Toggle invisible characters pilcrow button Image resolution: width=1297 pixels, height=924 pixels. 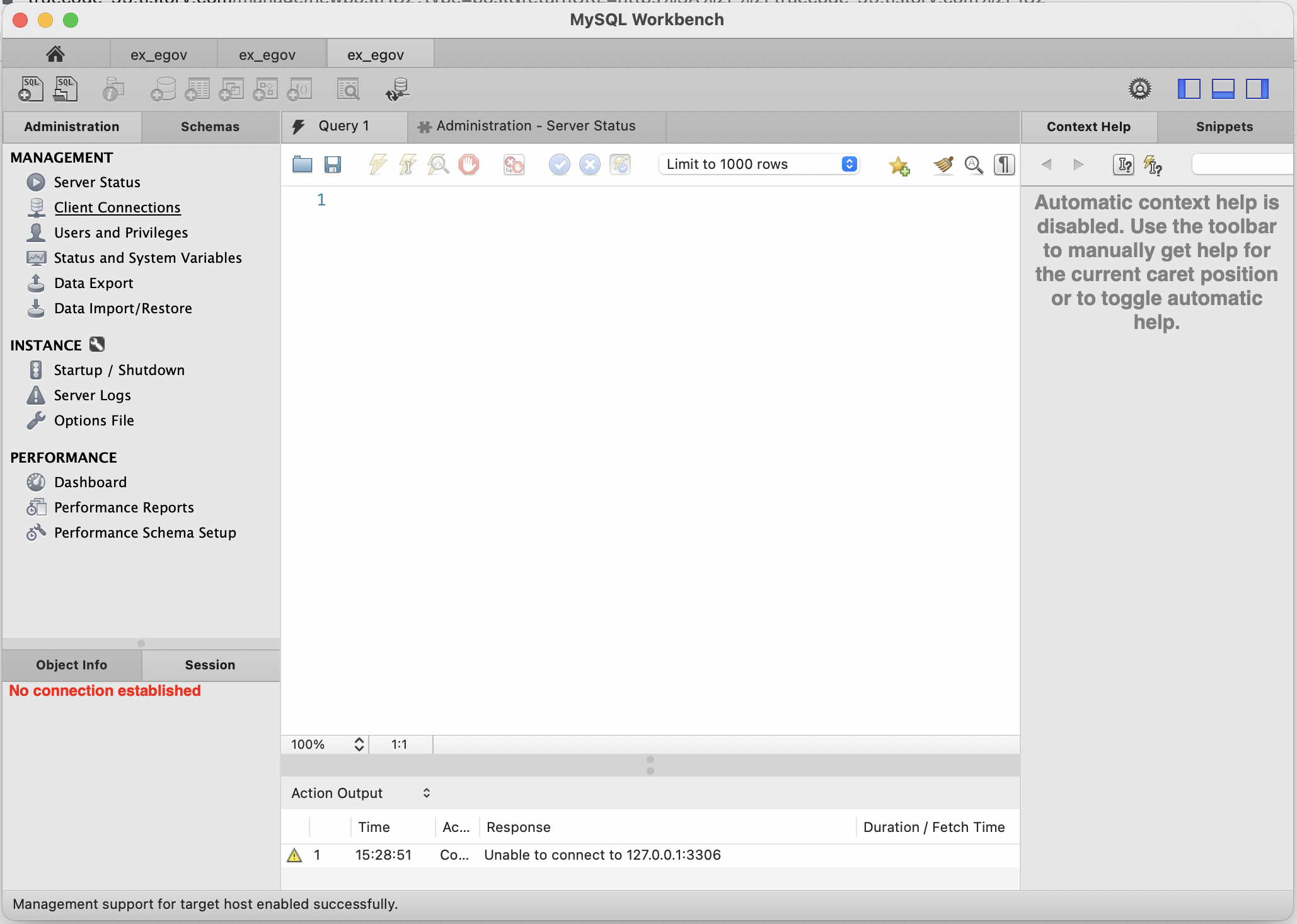(1004, 165)
